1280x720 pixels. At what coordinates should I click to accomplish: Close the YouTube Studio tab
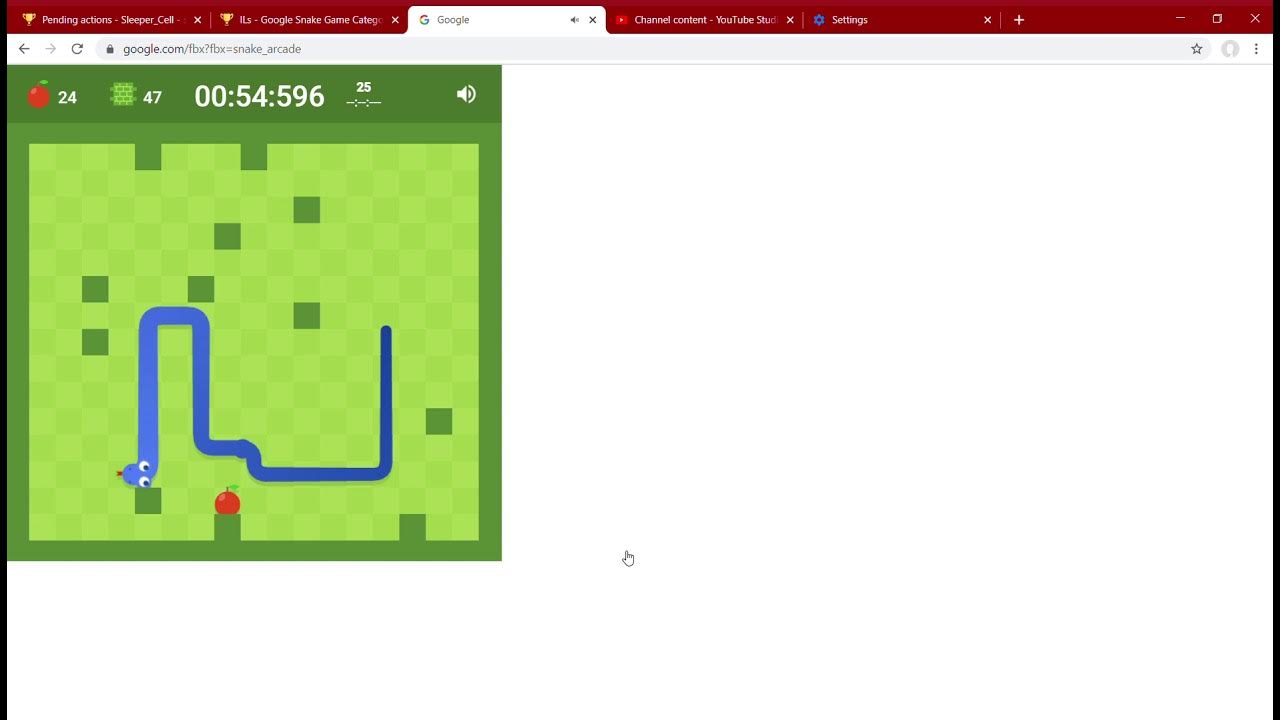791,20
